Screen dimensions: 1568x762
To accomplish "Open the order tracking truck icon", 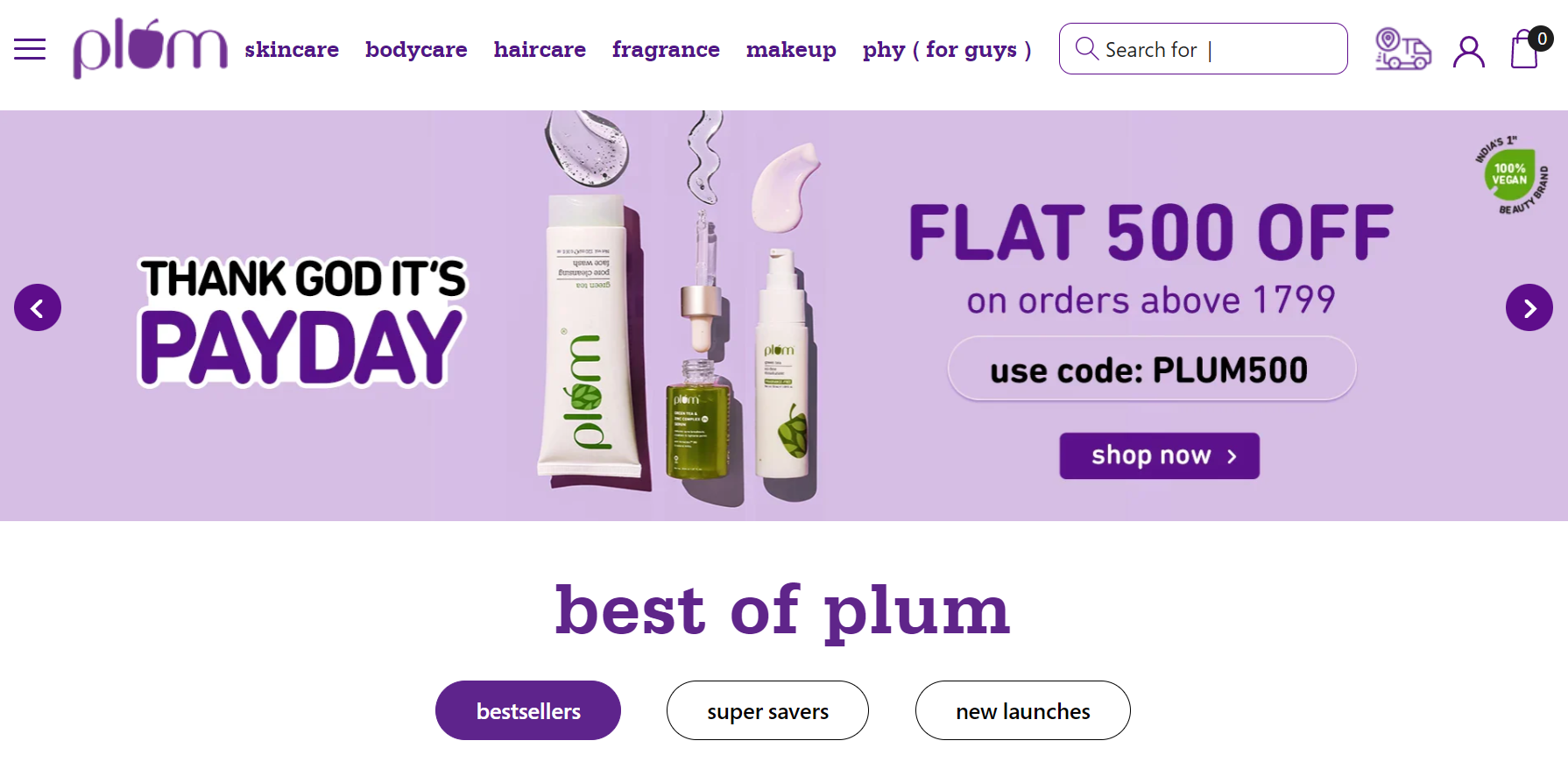I will (x=1402, y=49).
